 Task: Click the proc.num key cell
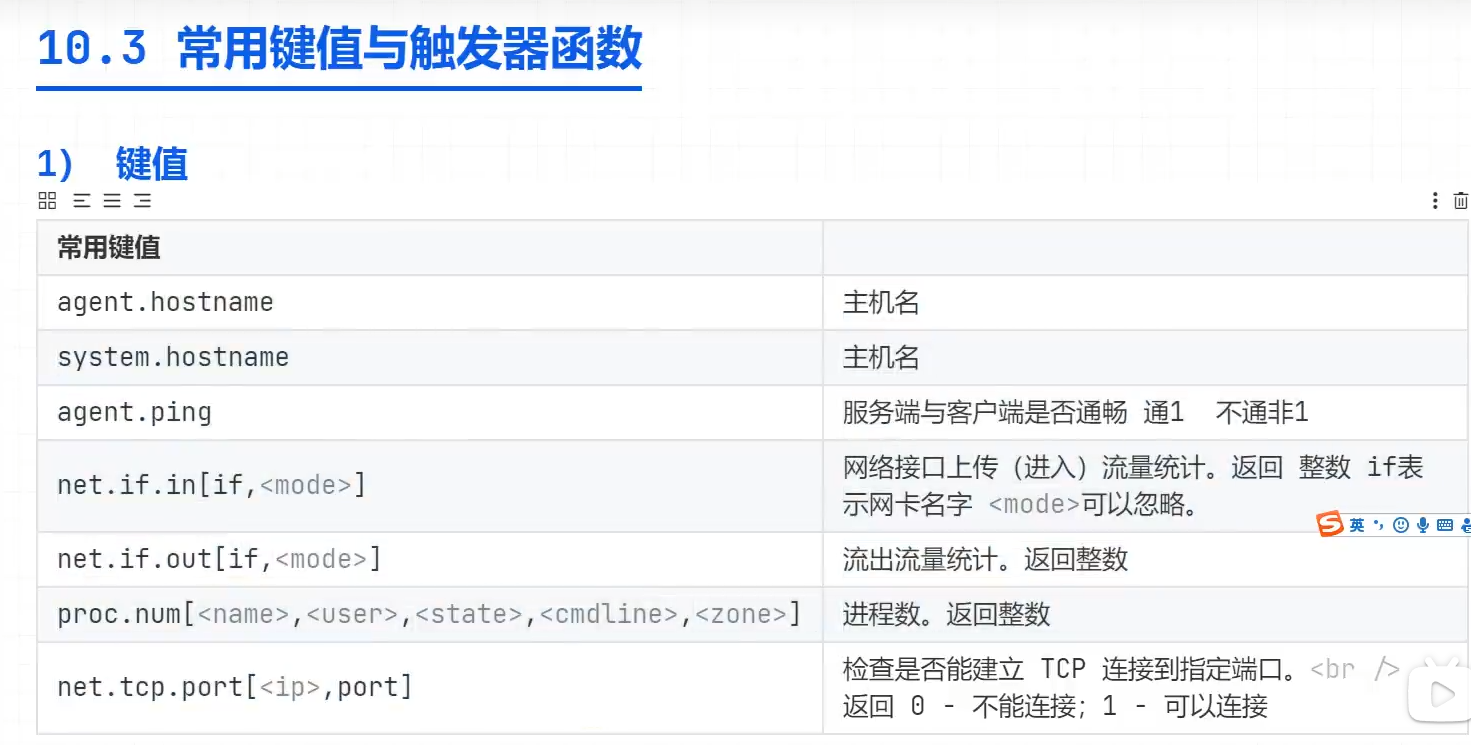[428, 613]
